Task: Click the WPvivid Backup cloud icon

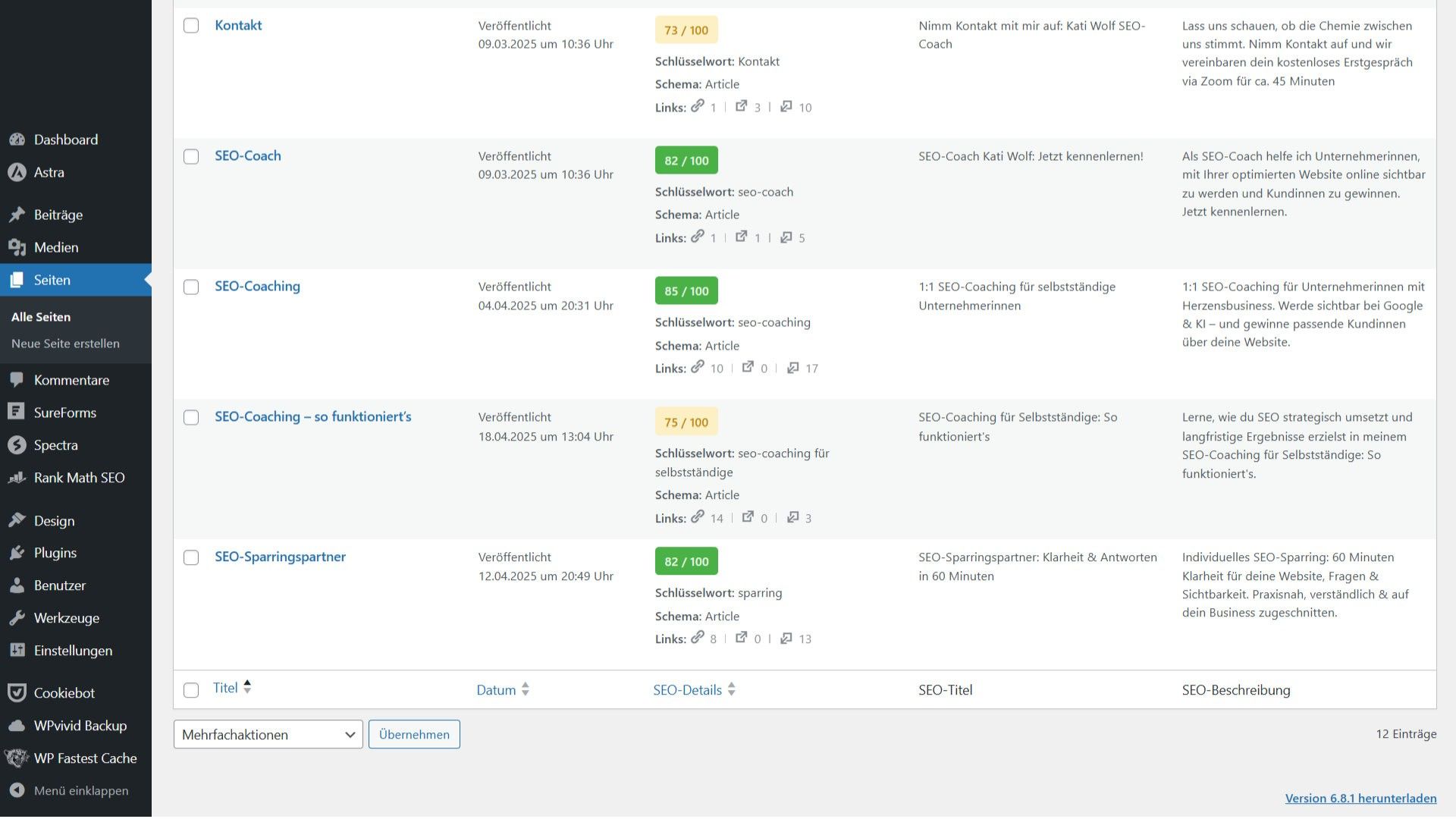Action: pyautogui.click(x=17, y=726)
